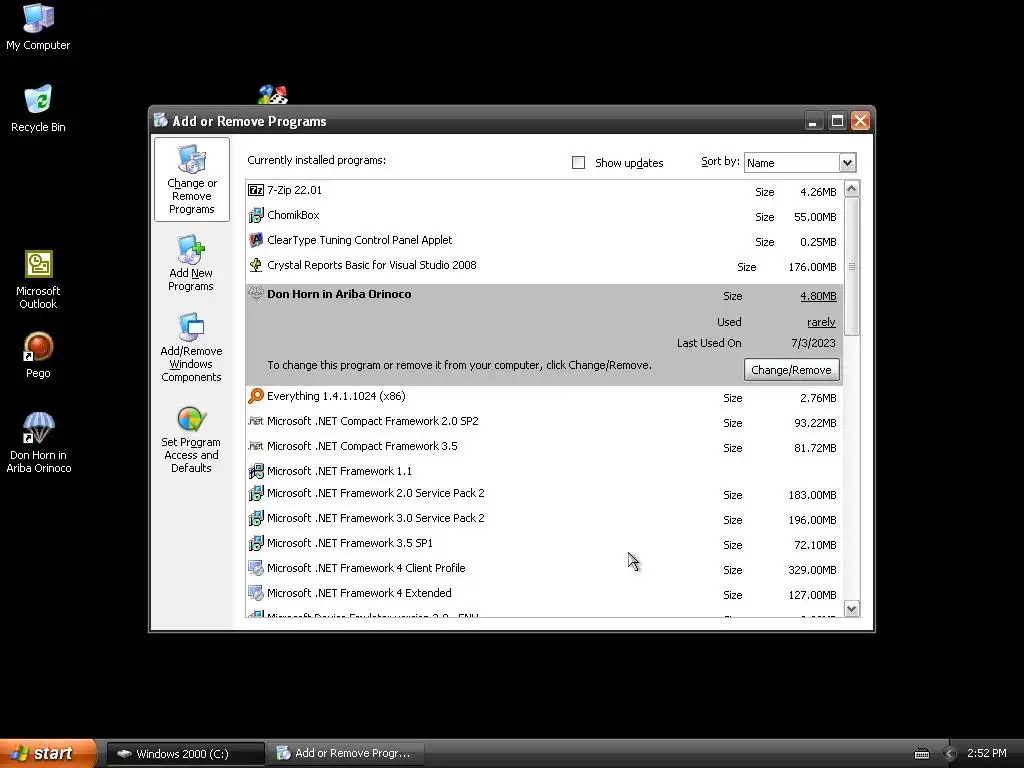Click the 7-Zip 22.01 program icon
The image size is (1024, 768).
[256, 190]
